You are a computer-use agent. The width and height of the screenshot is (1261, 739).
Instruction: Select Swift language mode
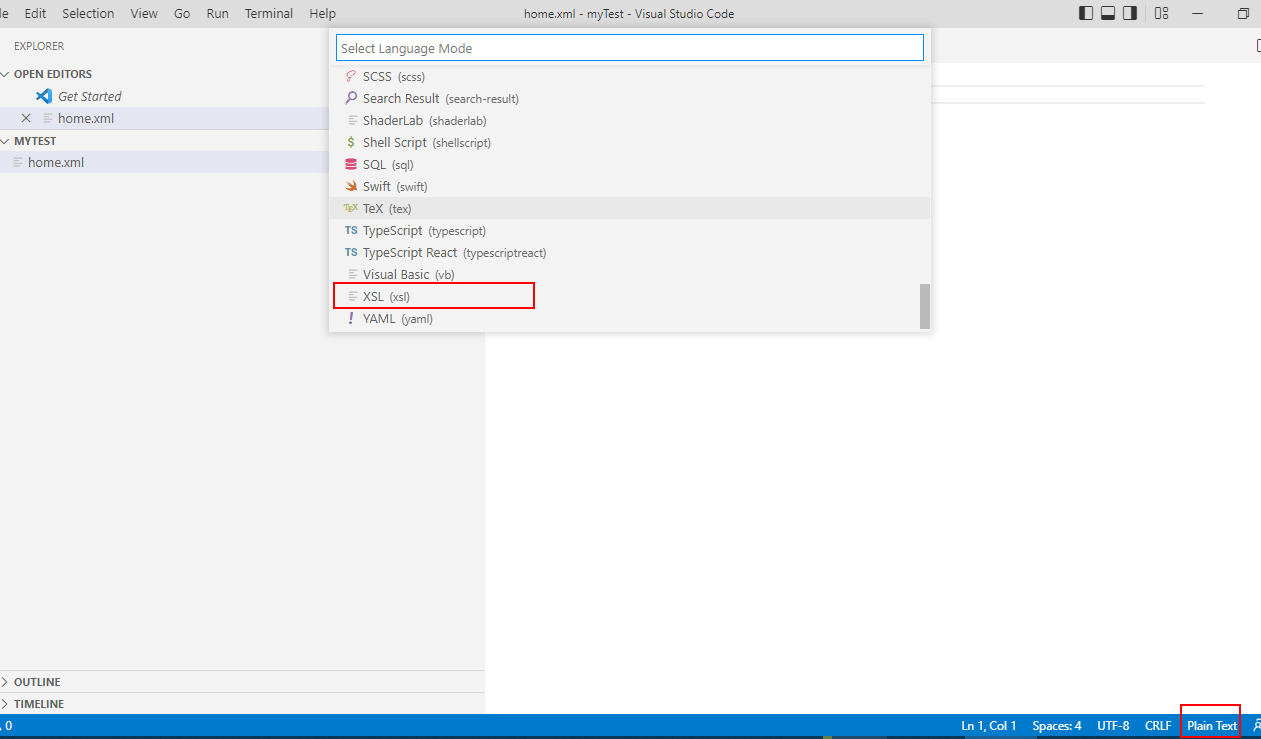(630, 186)
